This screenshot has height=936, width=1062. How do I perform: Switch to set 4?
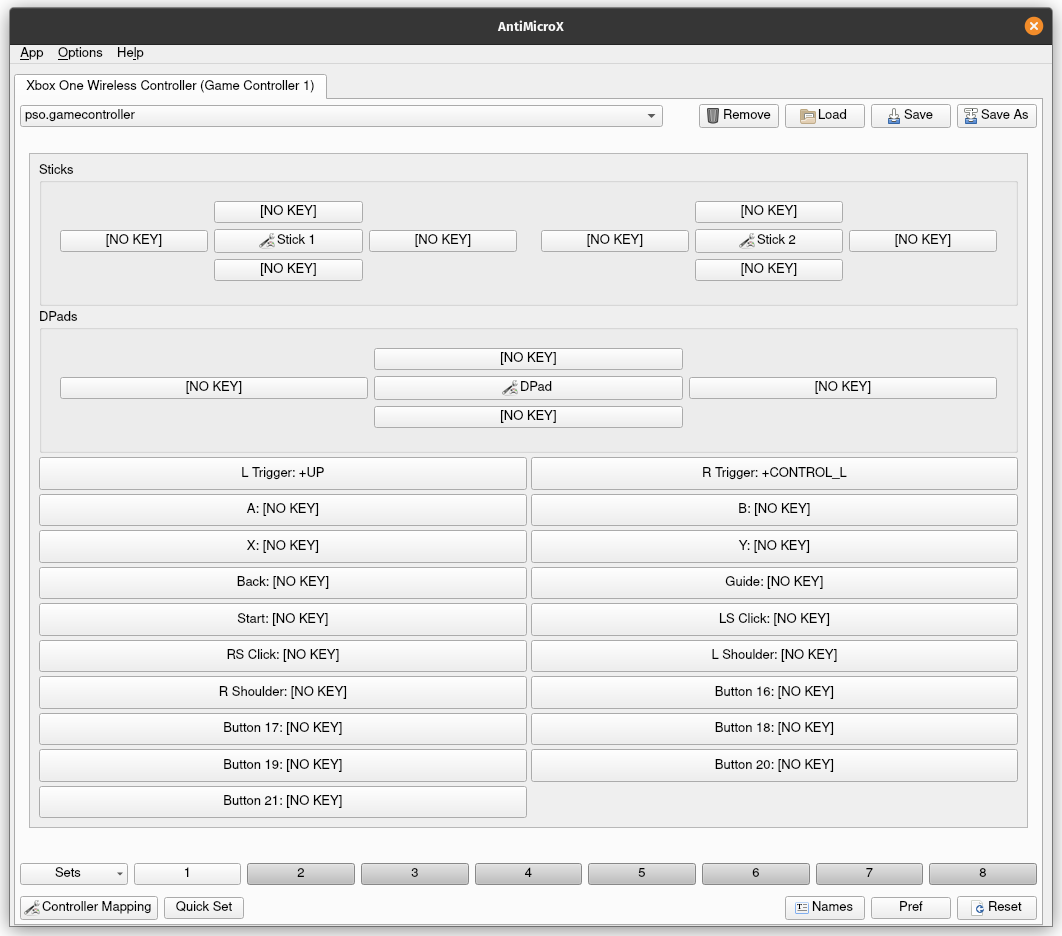(x=528, y=874)
